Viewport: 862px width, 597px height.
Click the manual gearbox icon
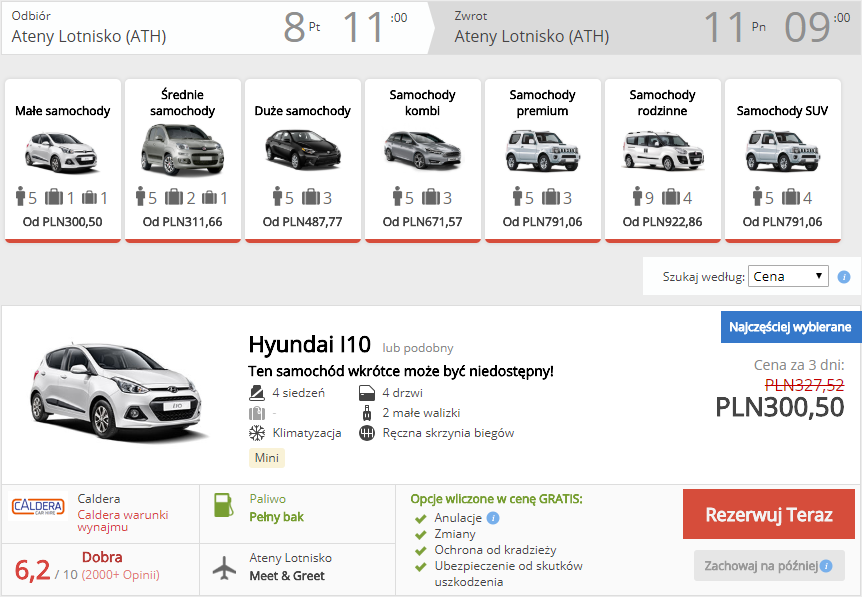pos(366,433)
